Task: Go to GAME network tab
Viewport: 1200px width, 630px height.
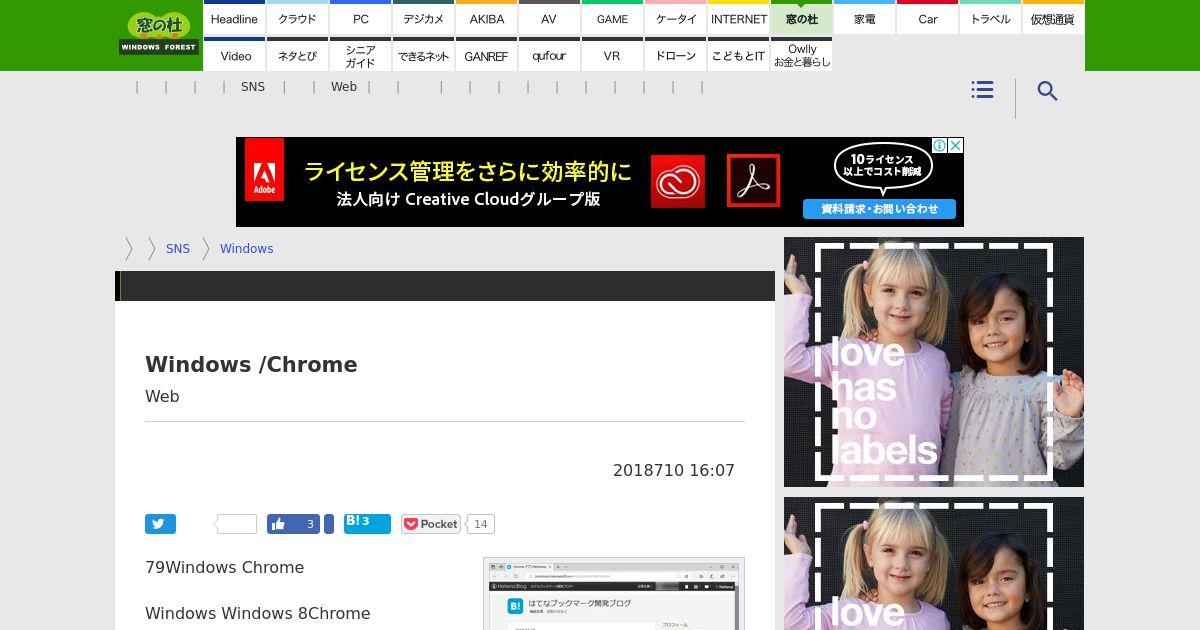Action: coord(612,18)
